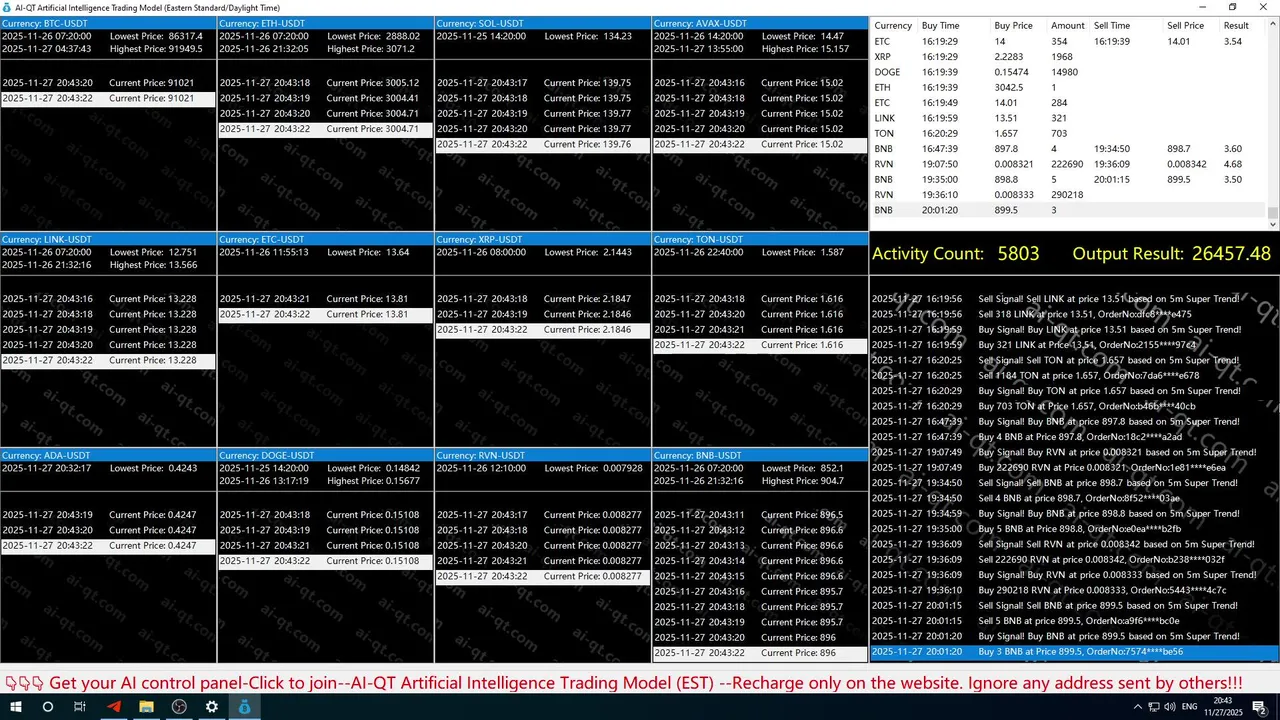This screenshot has height=720, width=1280.
Task: Select SOL panel highlighted row Current Price 139.76
Action: click(x=543, y=144)
